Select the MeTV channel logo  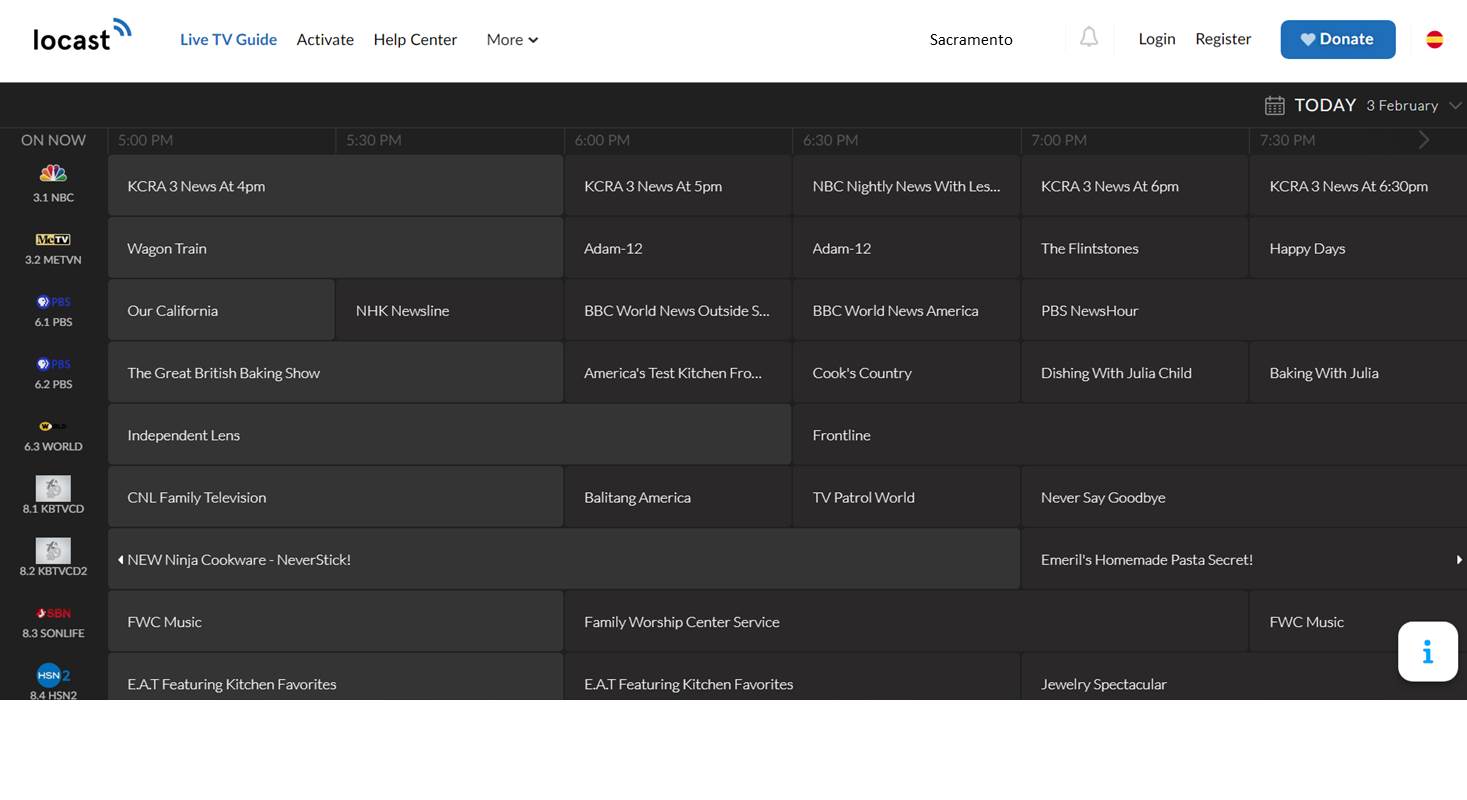click(x=53, y=240)
